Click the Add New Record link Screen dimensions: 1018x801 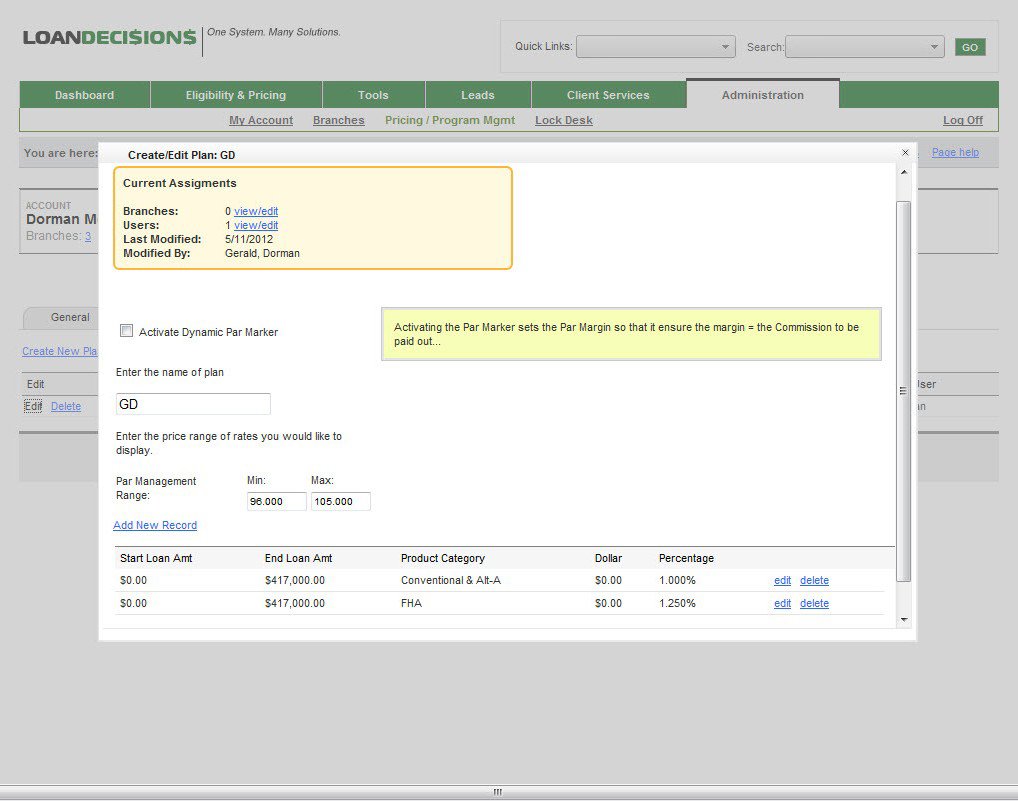tap(155, 525)
